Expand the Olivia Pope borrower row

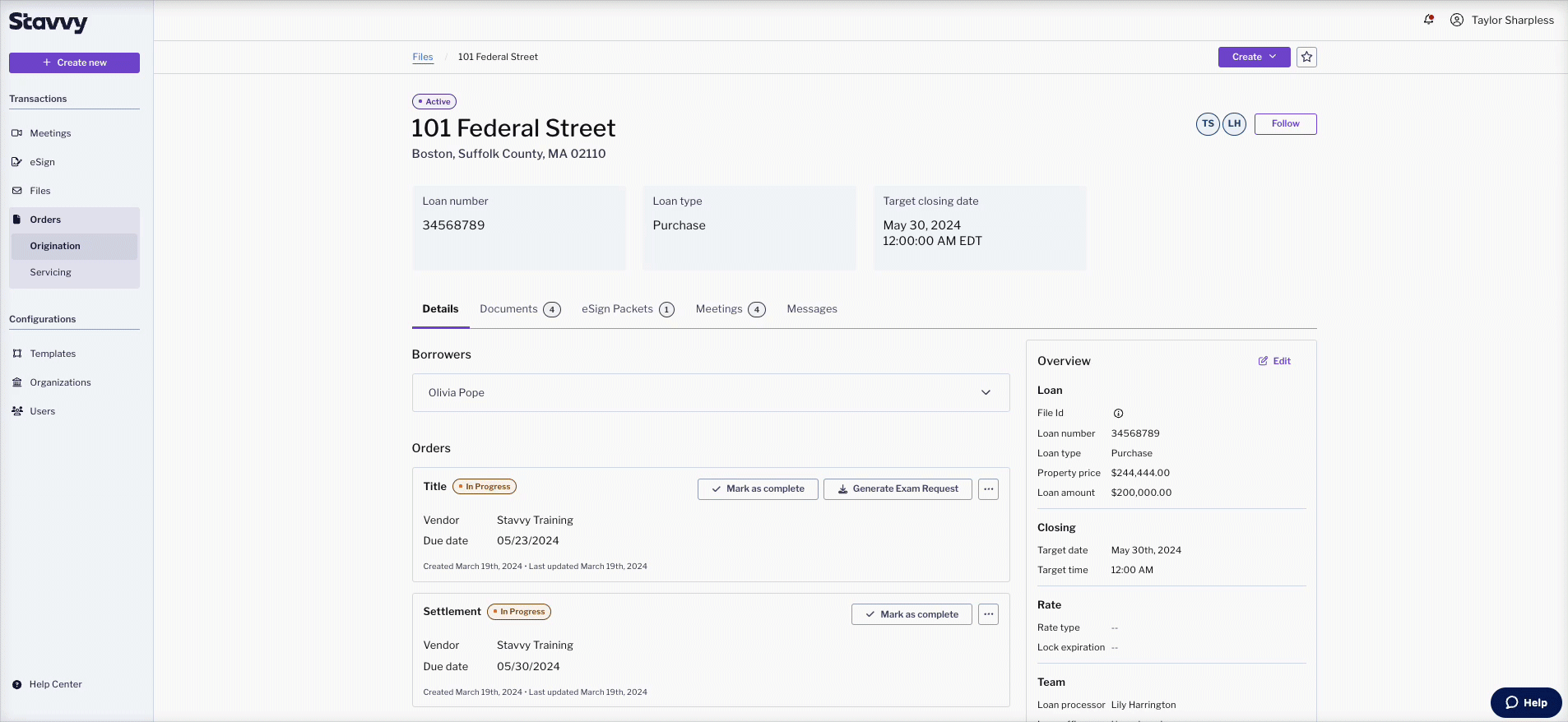pos(711,393)
